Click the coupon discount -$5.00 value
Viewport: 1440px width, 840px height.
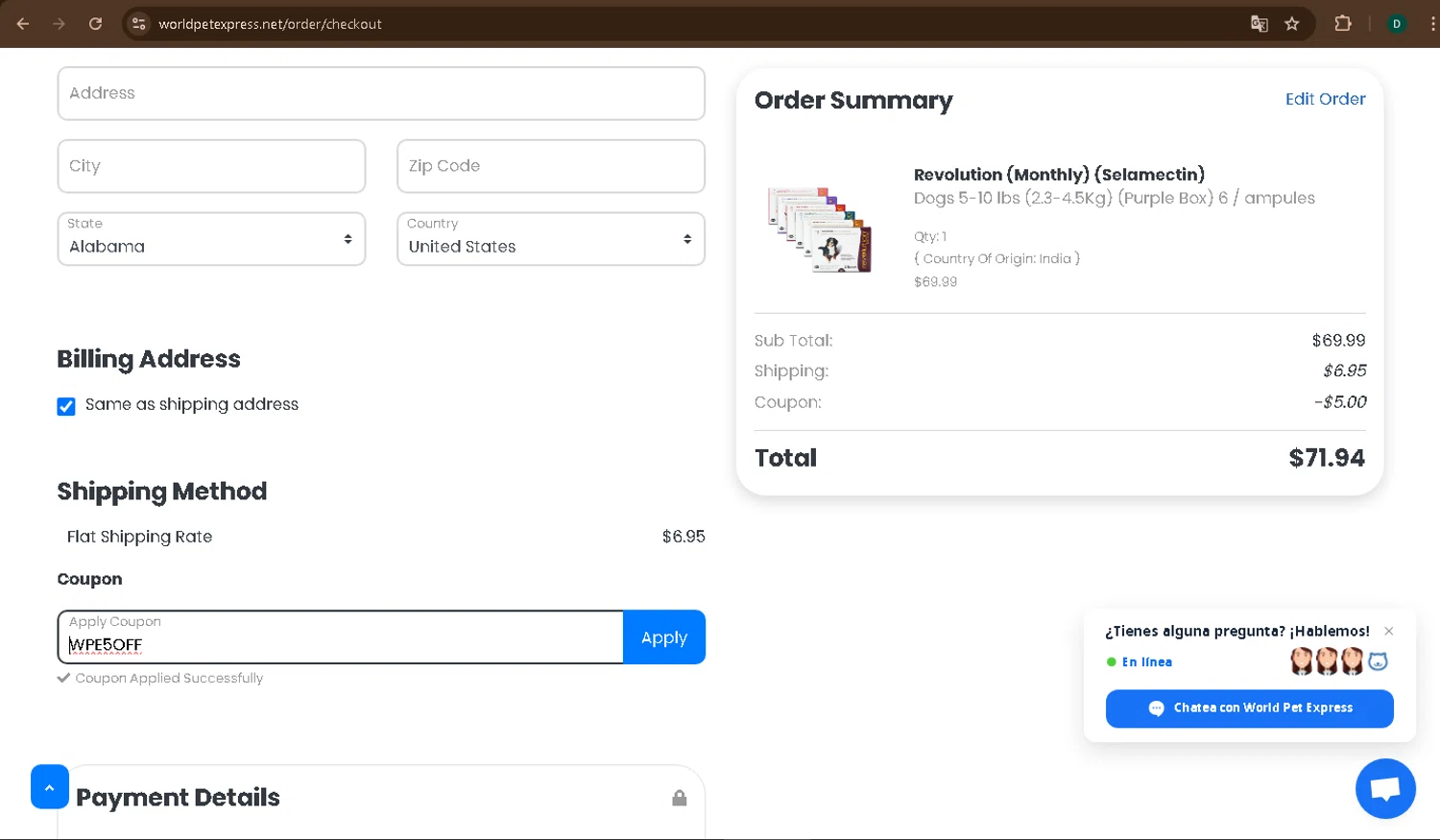(1340, 402)
